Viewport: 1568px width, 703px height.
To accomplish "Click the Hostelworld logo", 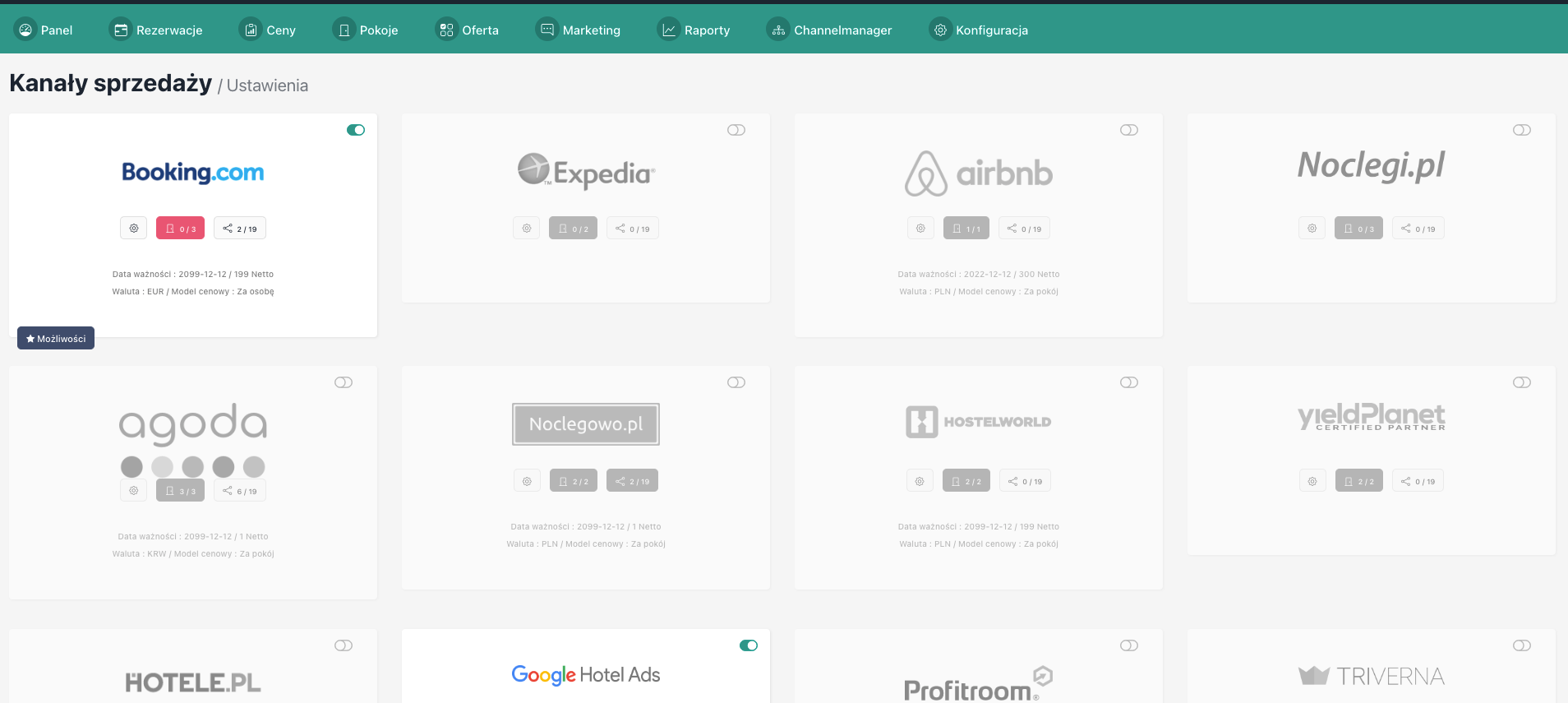I will coord(979,422).
